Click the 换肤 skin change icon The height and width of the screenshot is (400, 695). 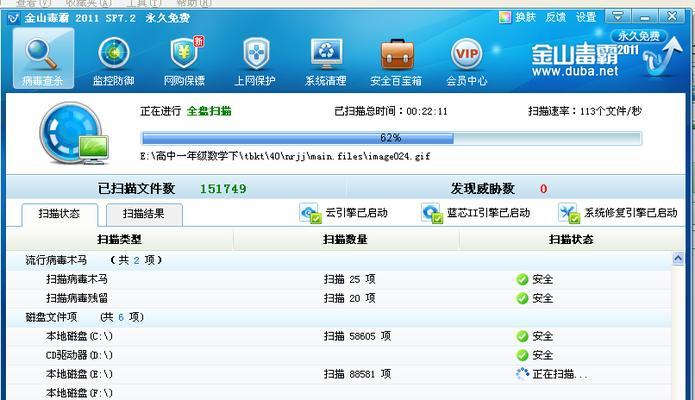[x=505, y=17]
